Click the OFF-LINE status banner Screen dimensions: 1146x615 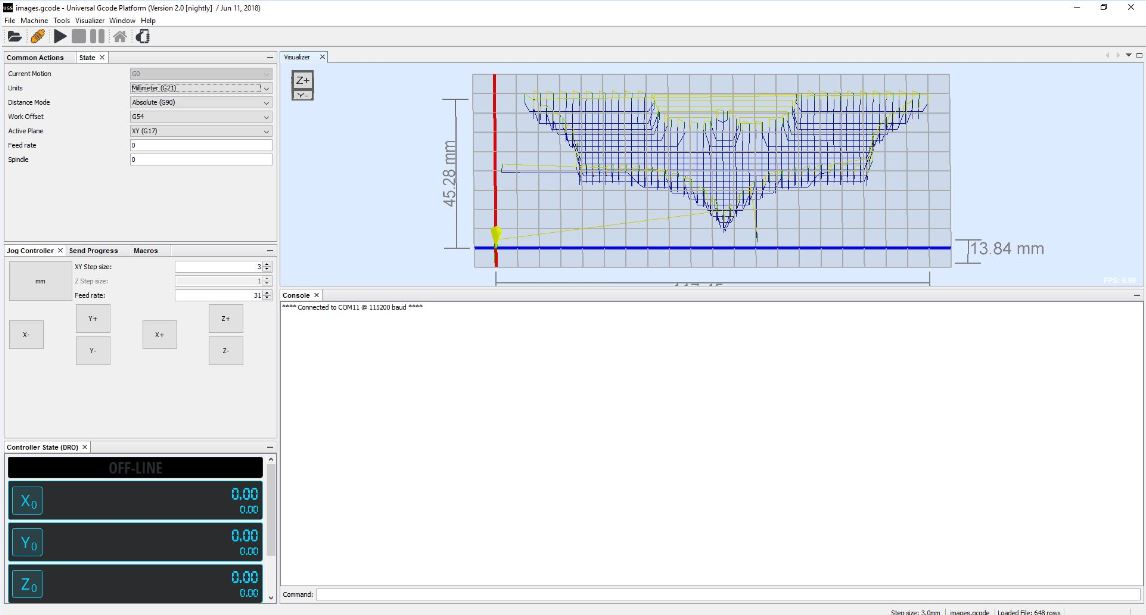click(135, 467)
